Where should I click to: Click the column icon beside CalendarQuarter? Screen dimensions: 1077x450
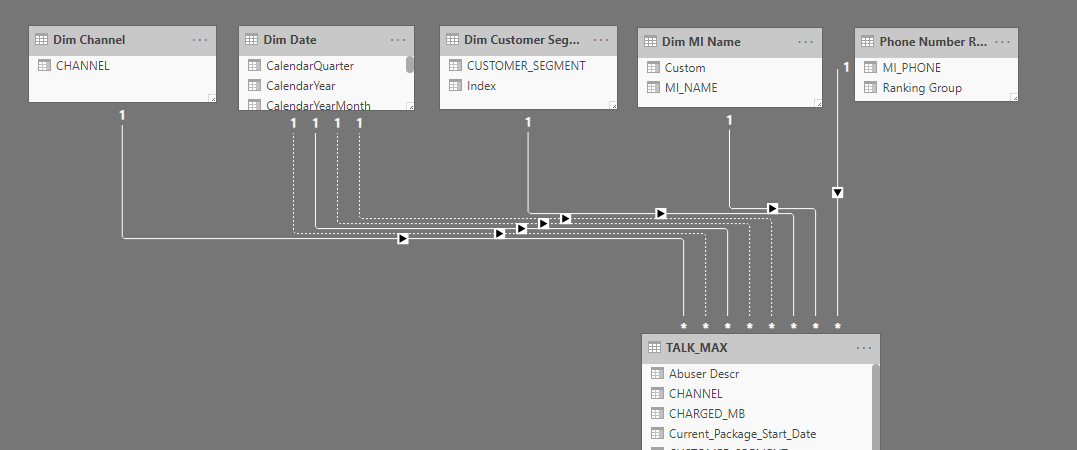point(254,66)
